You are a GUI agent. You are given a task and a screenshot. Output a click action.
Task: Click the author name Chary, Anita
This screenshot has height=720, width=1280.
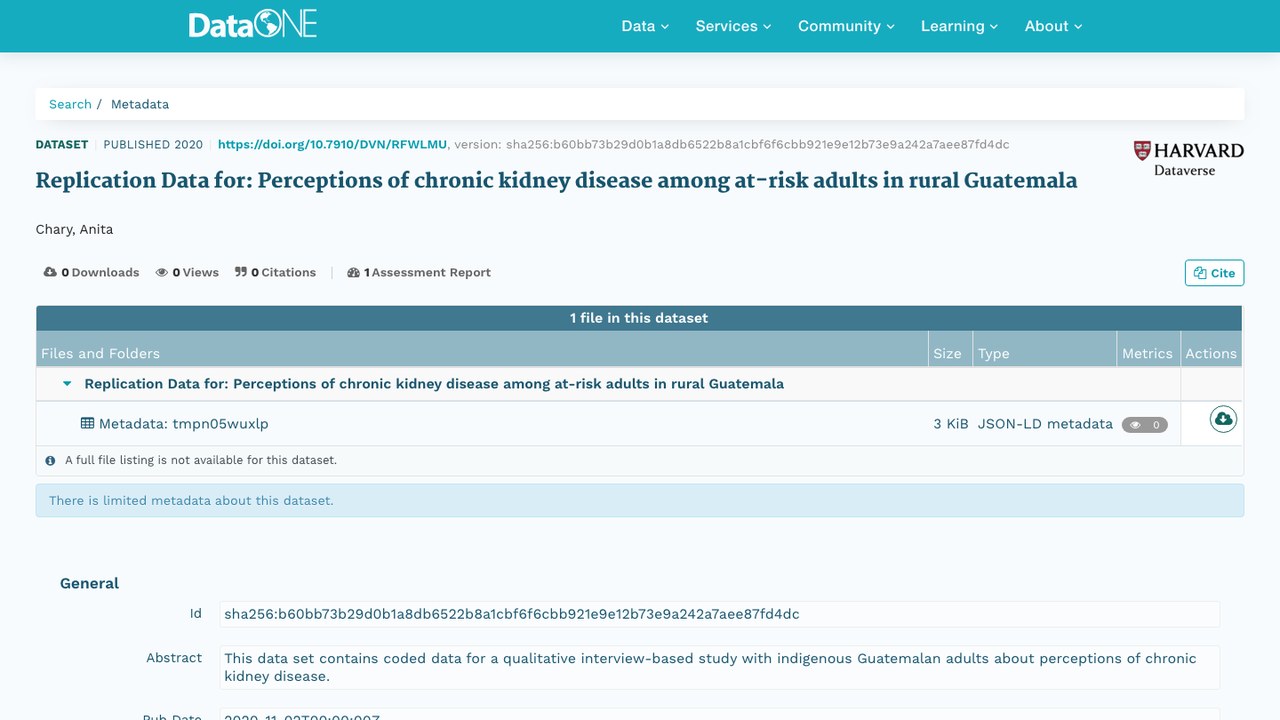point(75,229)
